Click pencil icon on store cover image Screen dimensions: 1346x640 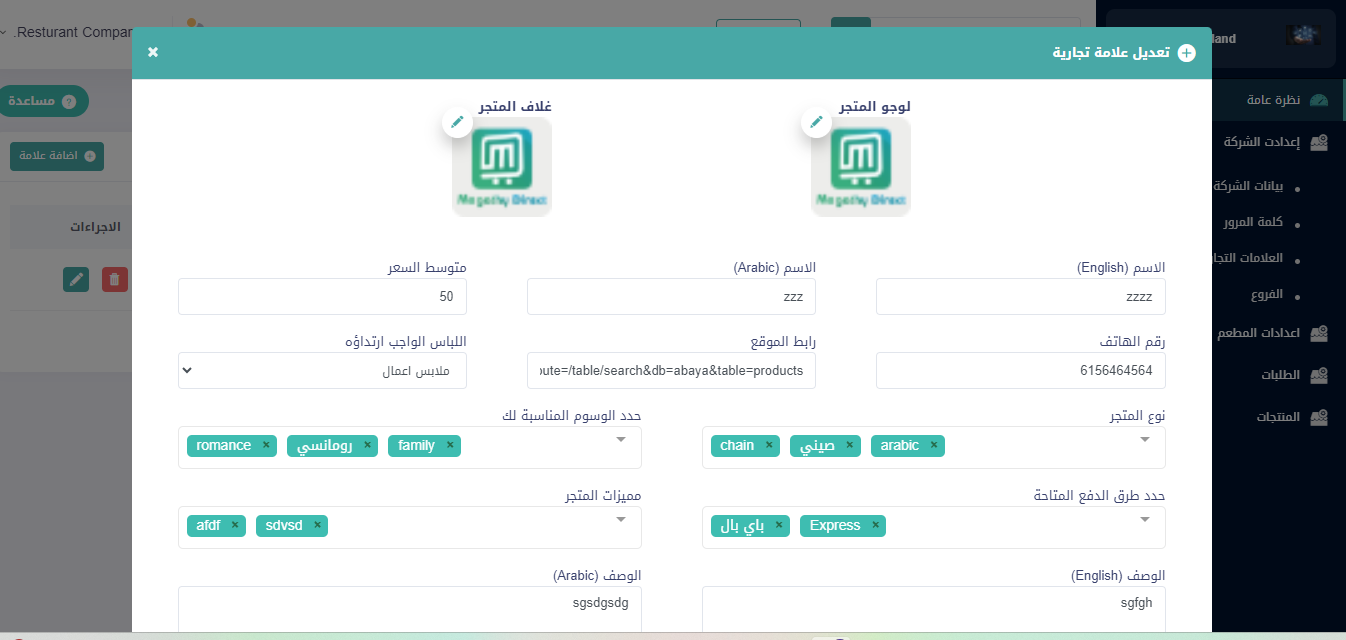(457, 122)
